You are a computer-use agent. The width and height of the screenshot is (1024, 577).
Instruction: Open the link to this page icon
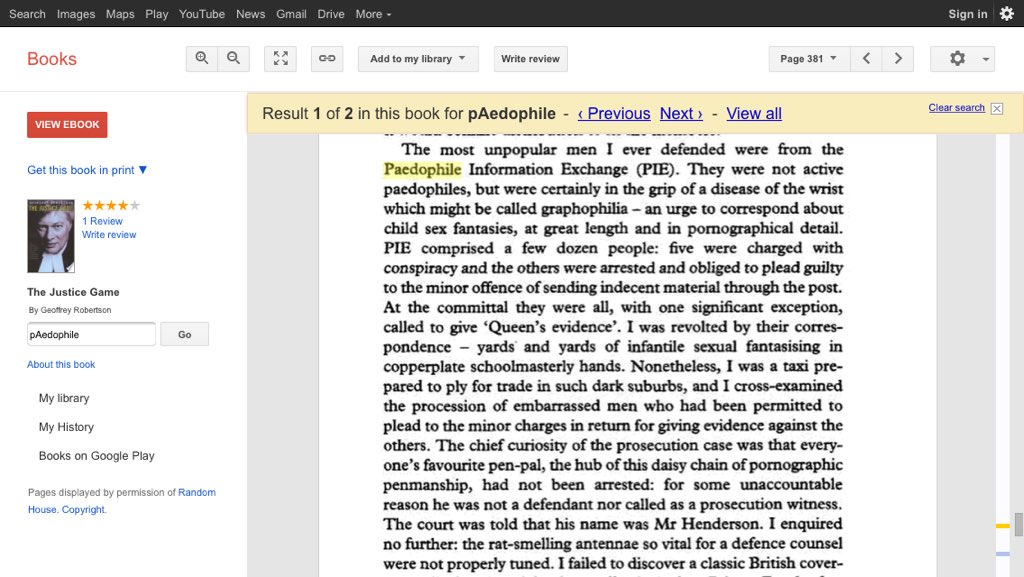coord(327,59)
